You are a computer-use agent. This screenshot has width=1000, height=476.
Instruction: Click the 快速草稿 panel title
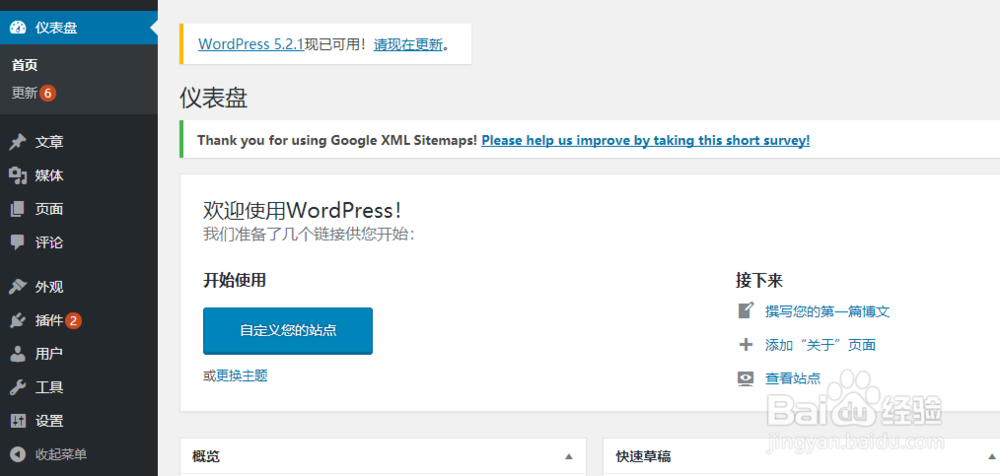coord(643,456)
